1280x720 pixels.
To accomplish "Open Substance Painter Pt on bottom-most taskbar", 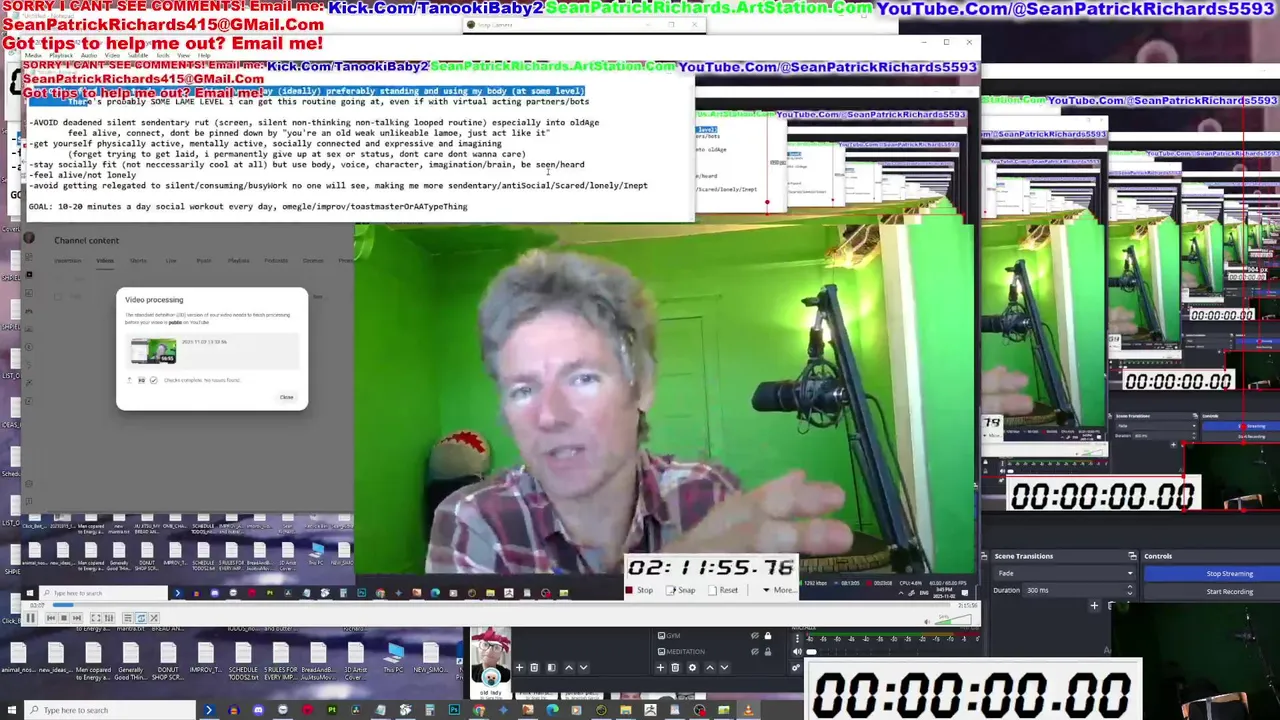I will click(x=332, y=710).
